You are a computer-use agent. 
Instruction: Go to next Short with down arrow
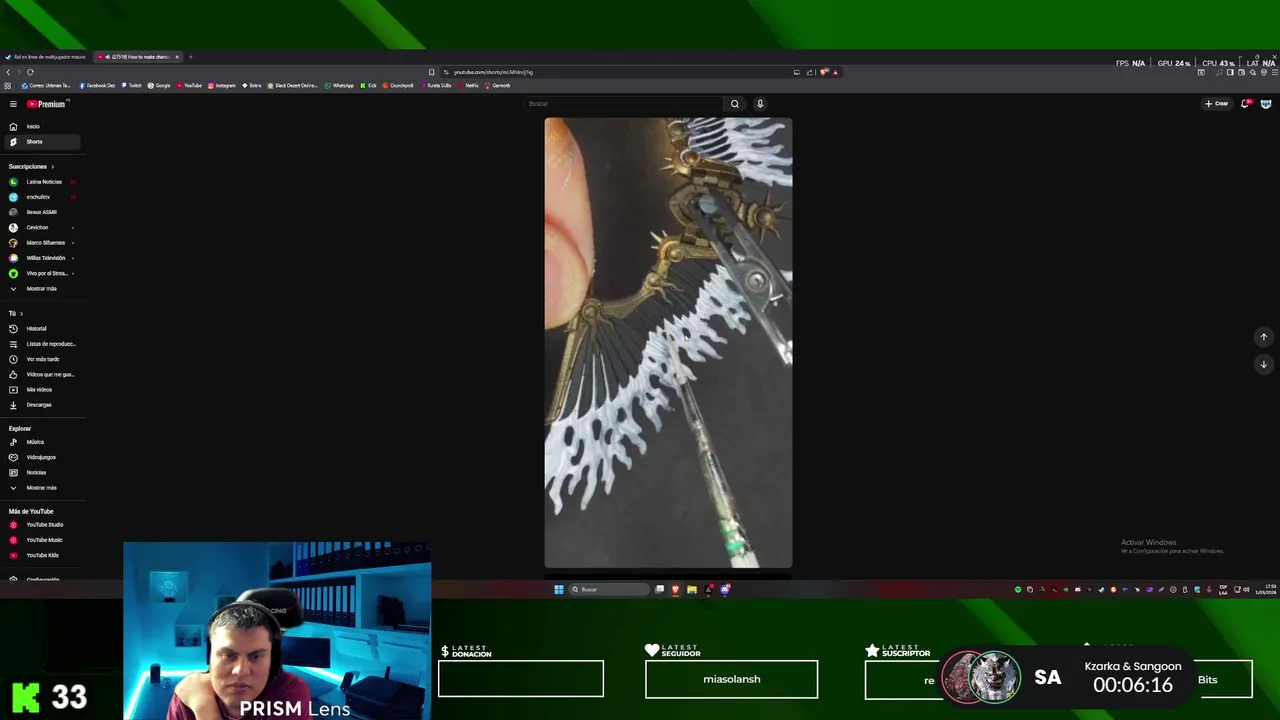pos(1264,364)
